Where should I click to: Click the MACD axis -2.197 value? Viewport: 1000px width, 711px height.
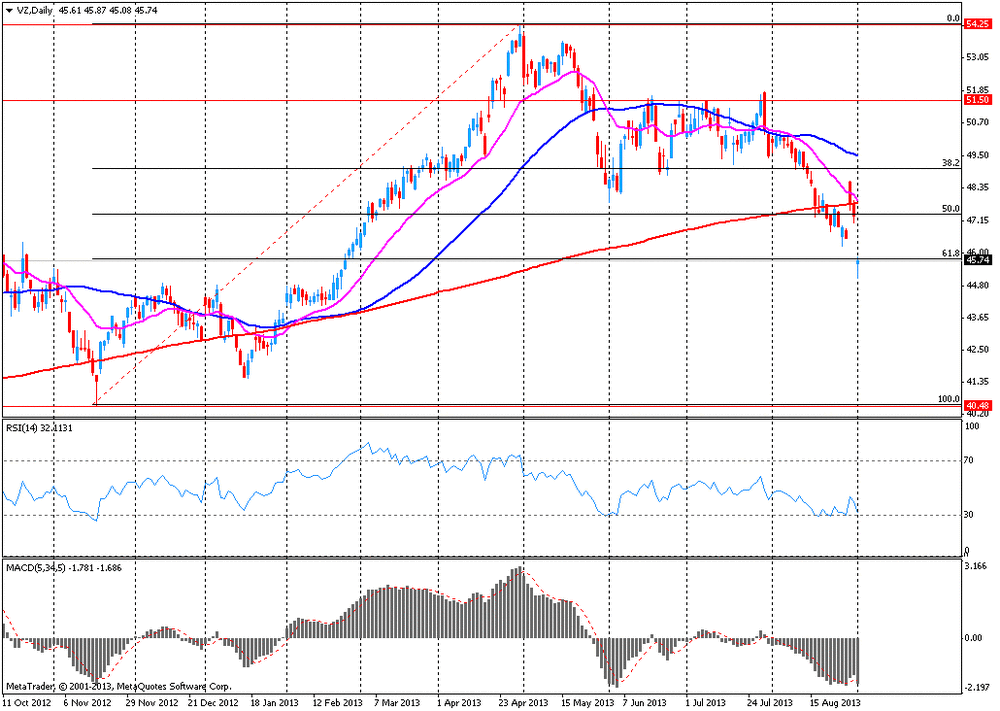click(x=976, y=688)
